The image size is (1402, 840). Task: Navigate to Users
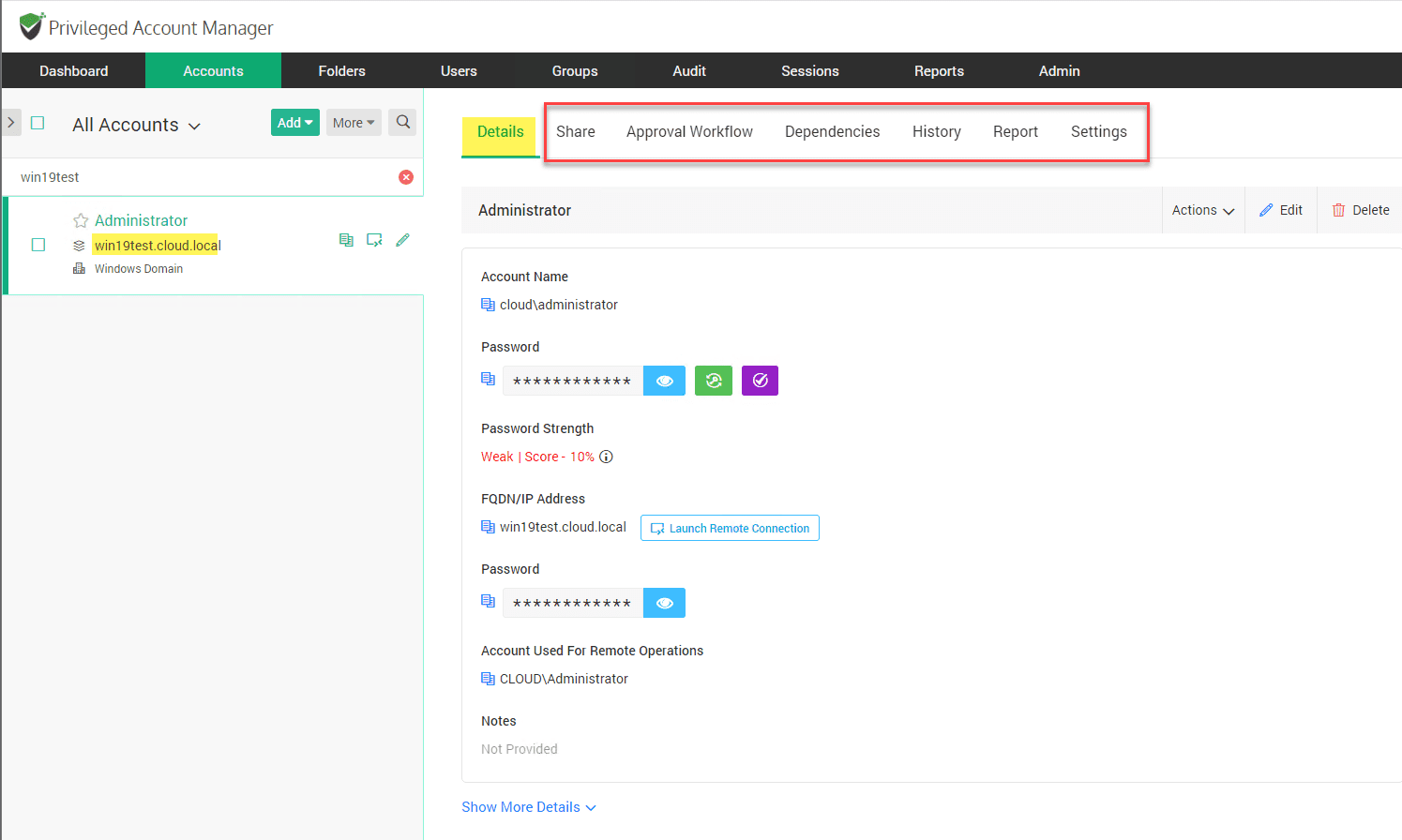pyautogui.click(x=460, y=71)
